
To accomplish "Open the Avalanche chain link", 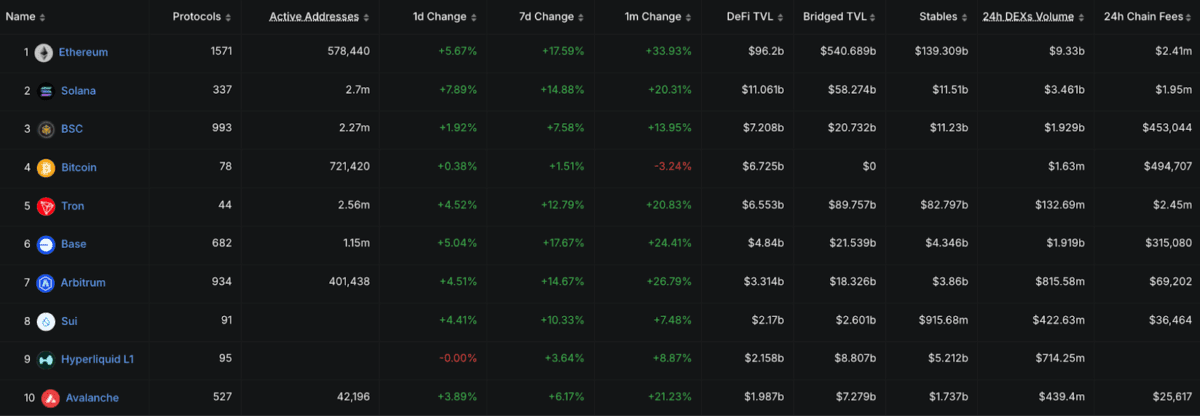I will [92, 398].
